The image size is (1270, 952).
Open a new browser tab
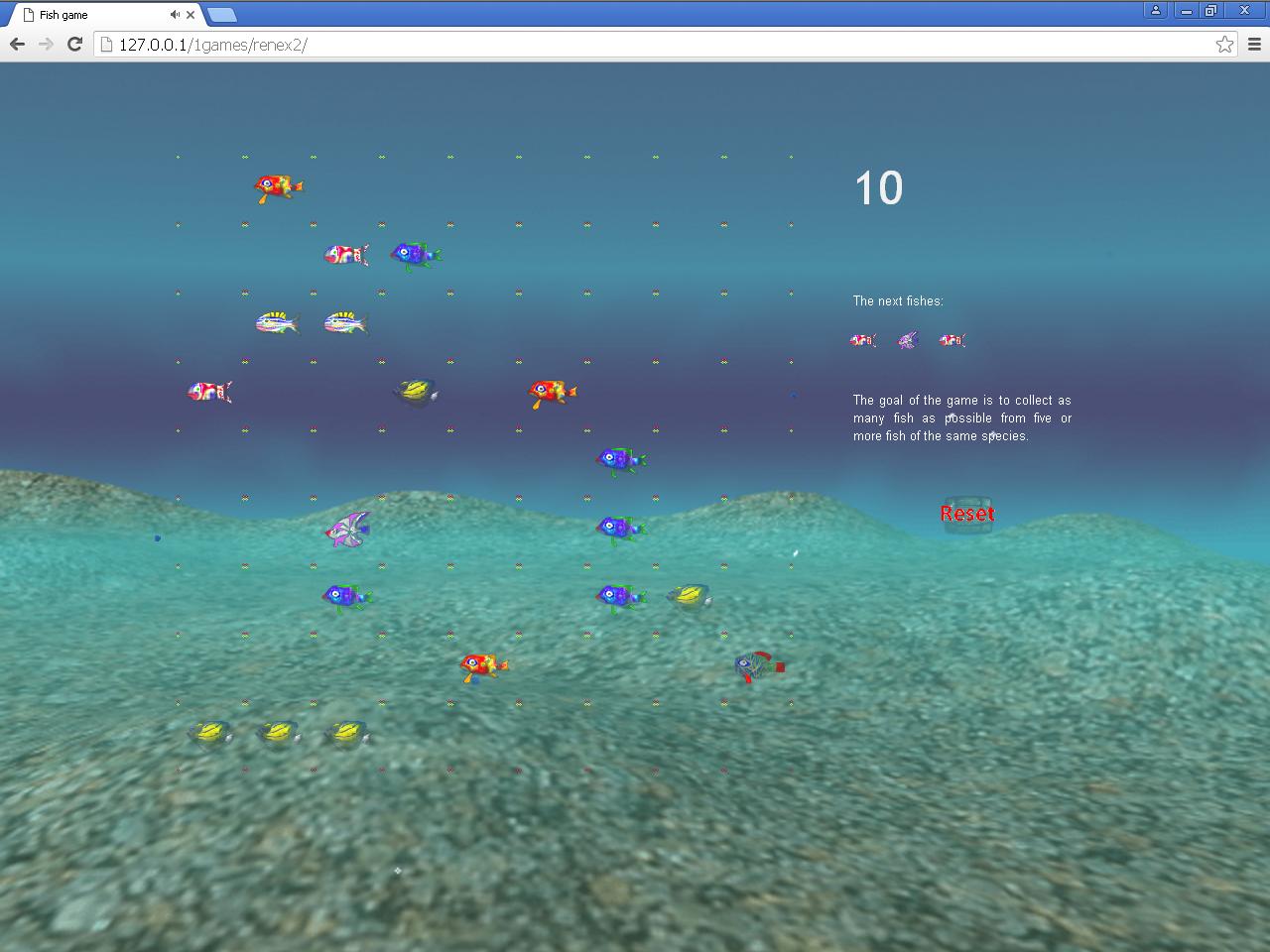222,15
